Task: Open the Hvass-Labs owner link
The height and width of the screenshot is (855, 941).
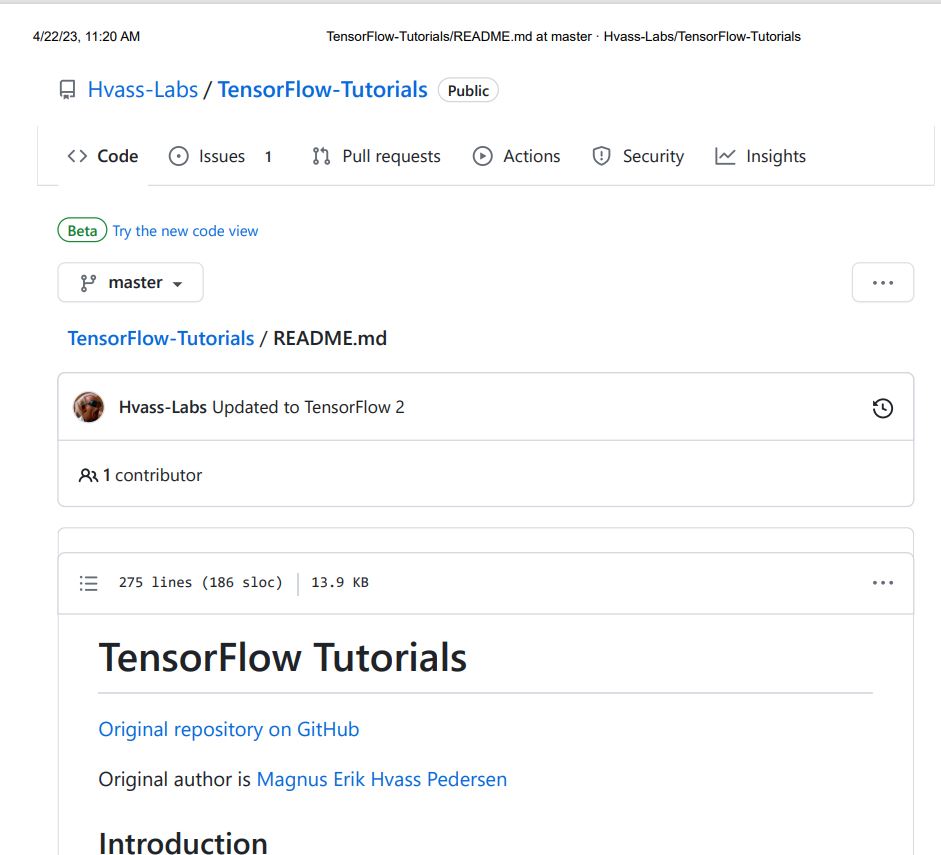Action: coord(143,89)
